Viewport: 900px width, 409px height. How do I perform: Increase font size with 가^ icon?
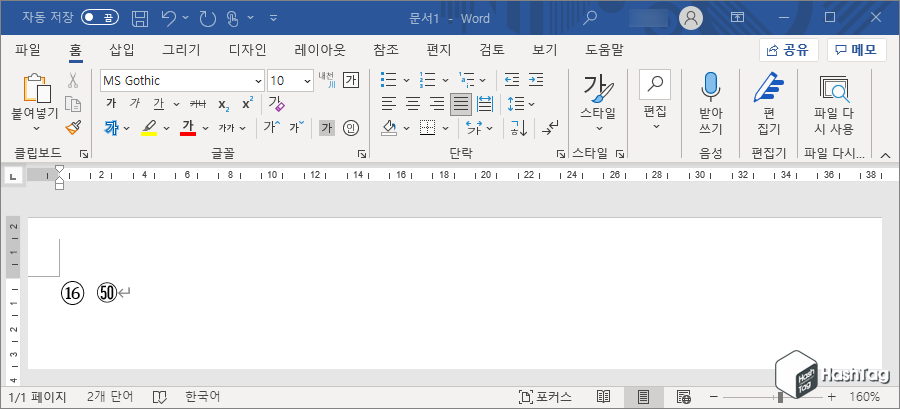(271, 127)
